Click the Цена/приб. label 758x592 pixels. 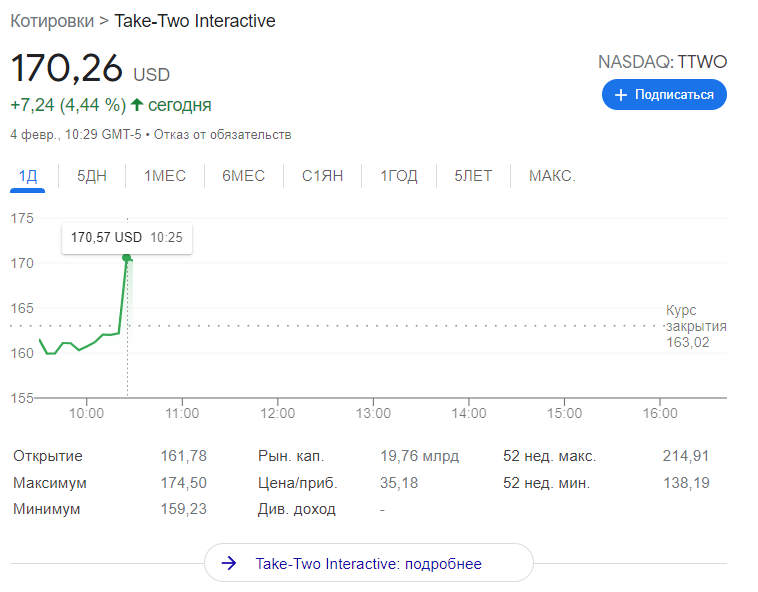[x=297, y=483]
